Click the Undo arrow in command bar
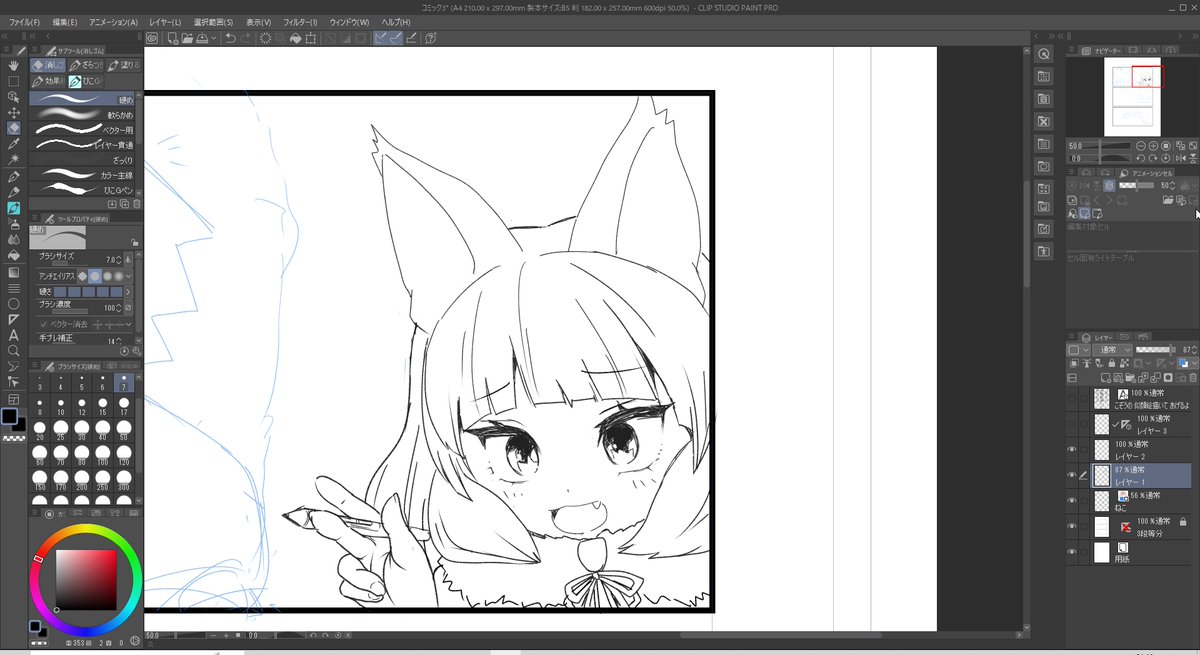The image size is (1200, 655). (230, 38)
